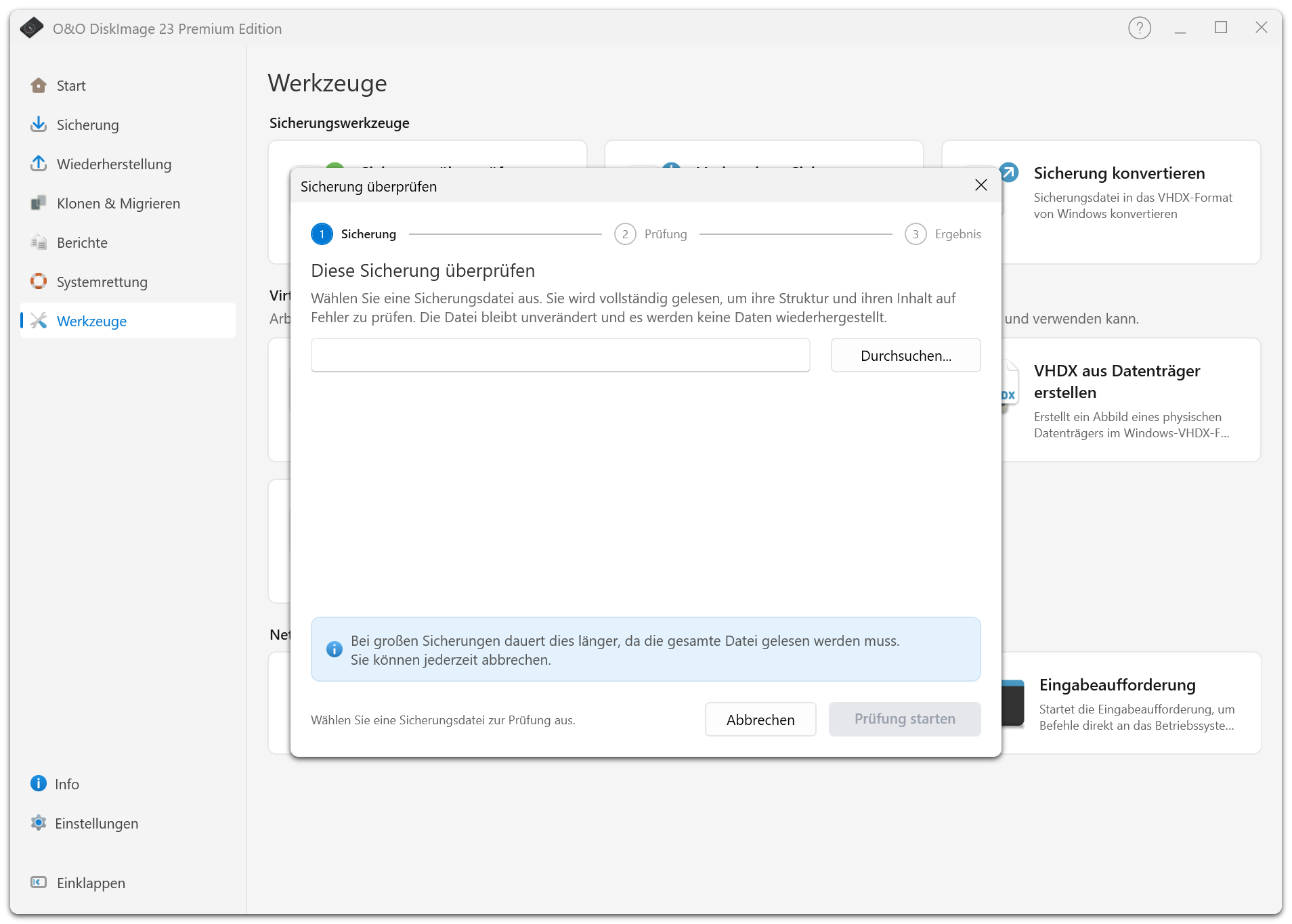Click the Sicherung download icon
The image size is (1292, 924).
[x=39, y=125]
